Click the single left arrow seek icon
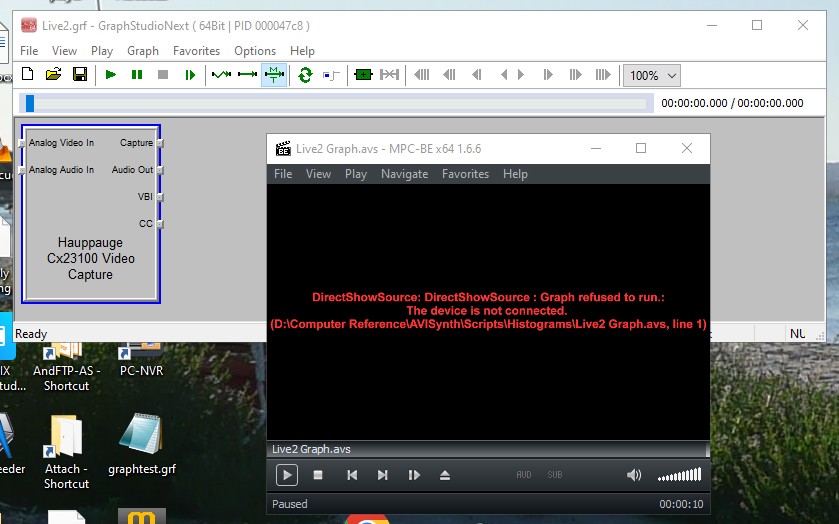 (504, 74)
